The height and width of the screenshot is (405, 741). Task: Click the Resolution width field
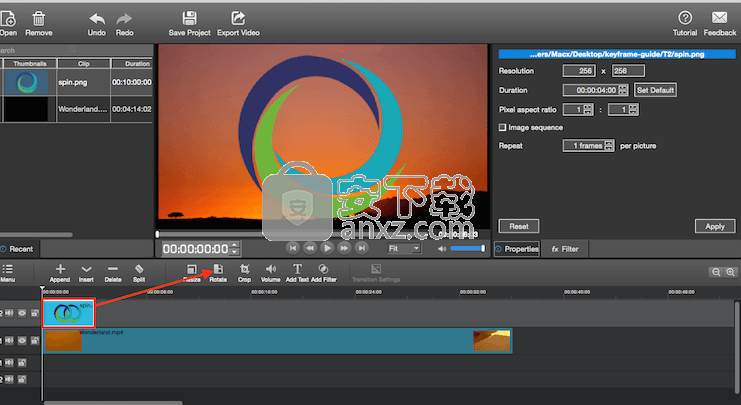click(579, 71)
